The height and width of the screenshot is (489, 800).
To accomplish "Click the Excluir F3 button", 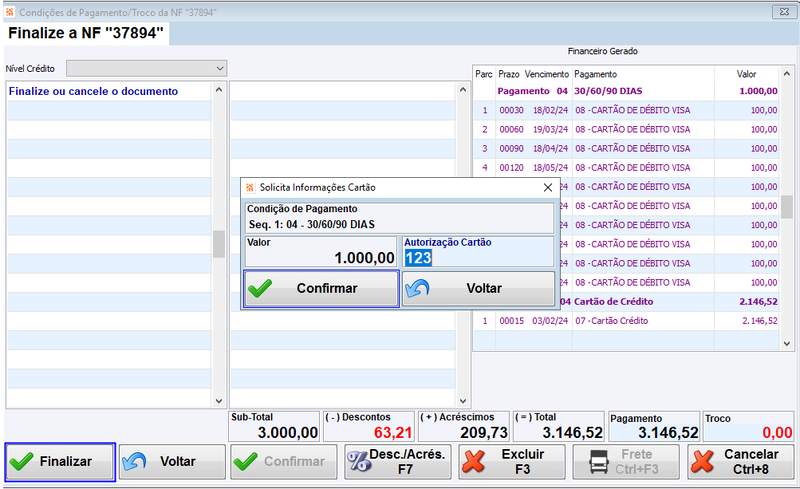I will coord(512,462).
